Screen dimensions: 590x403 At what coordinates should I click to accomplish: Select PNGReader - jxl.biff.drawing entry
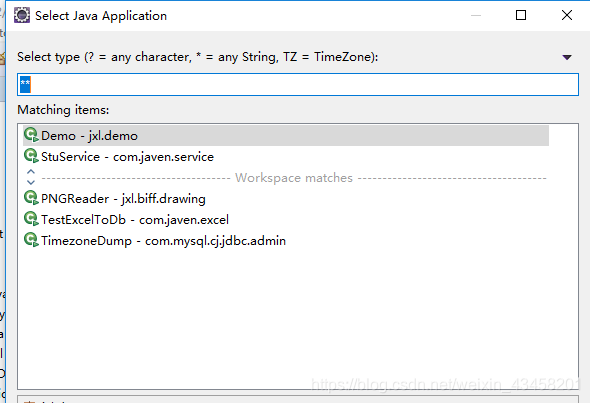[x=286, y=198]
